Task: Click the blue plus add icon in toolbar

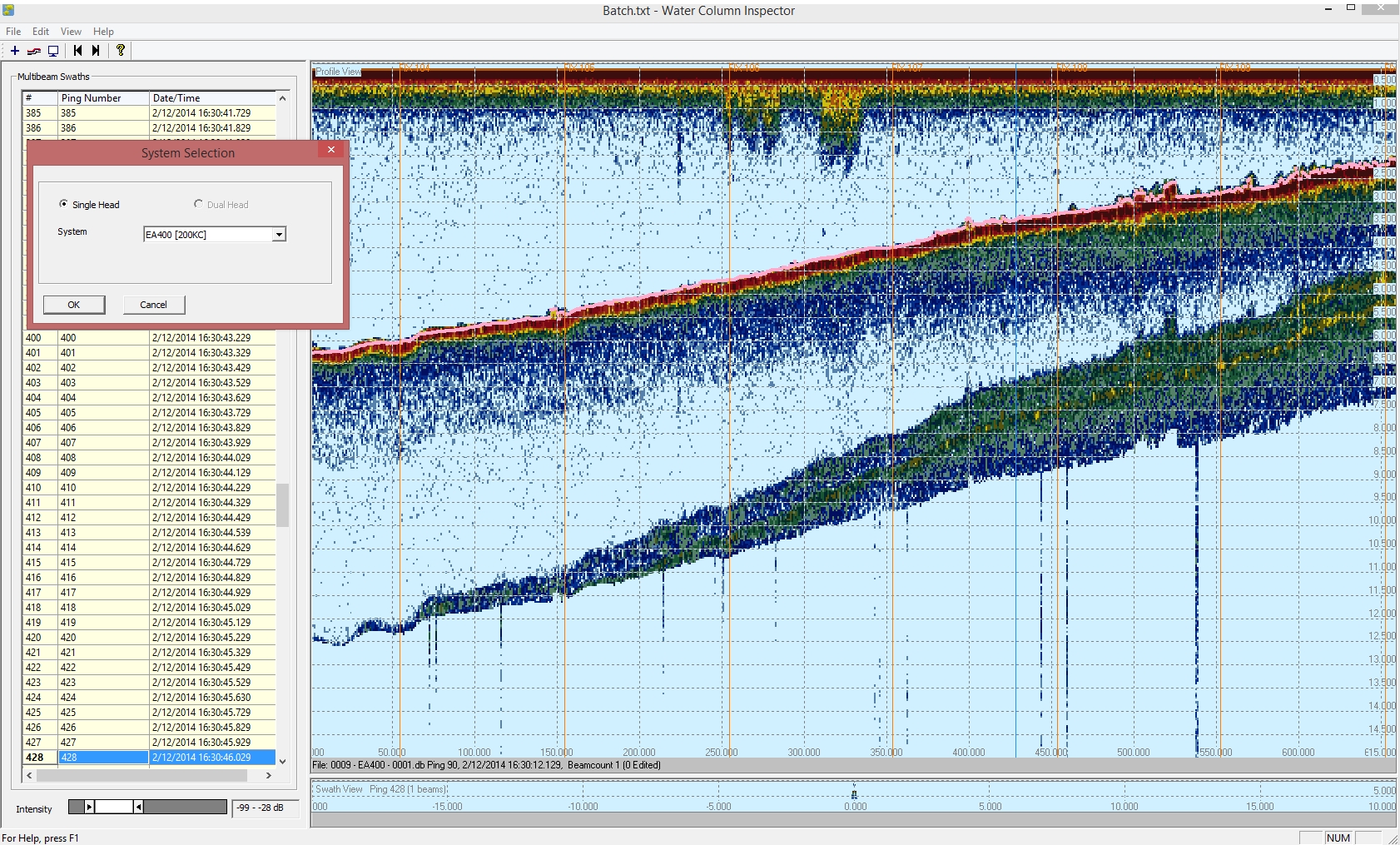Action: (15, 51)
